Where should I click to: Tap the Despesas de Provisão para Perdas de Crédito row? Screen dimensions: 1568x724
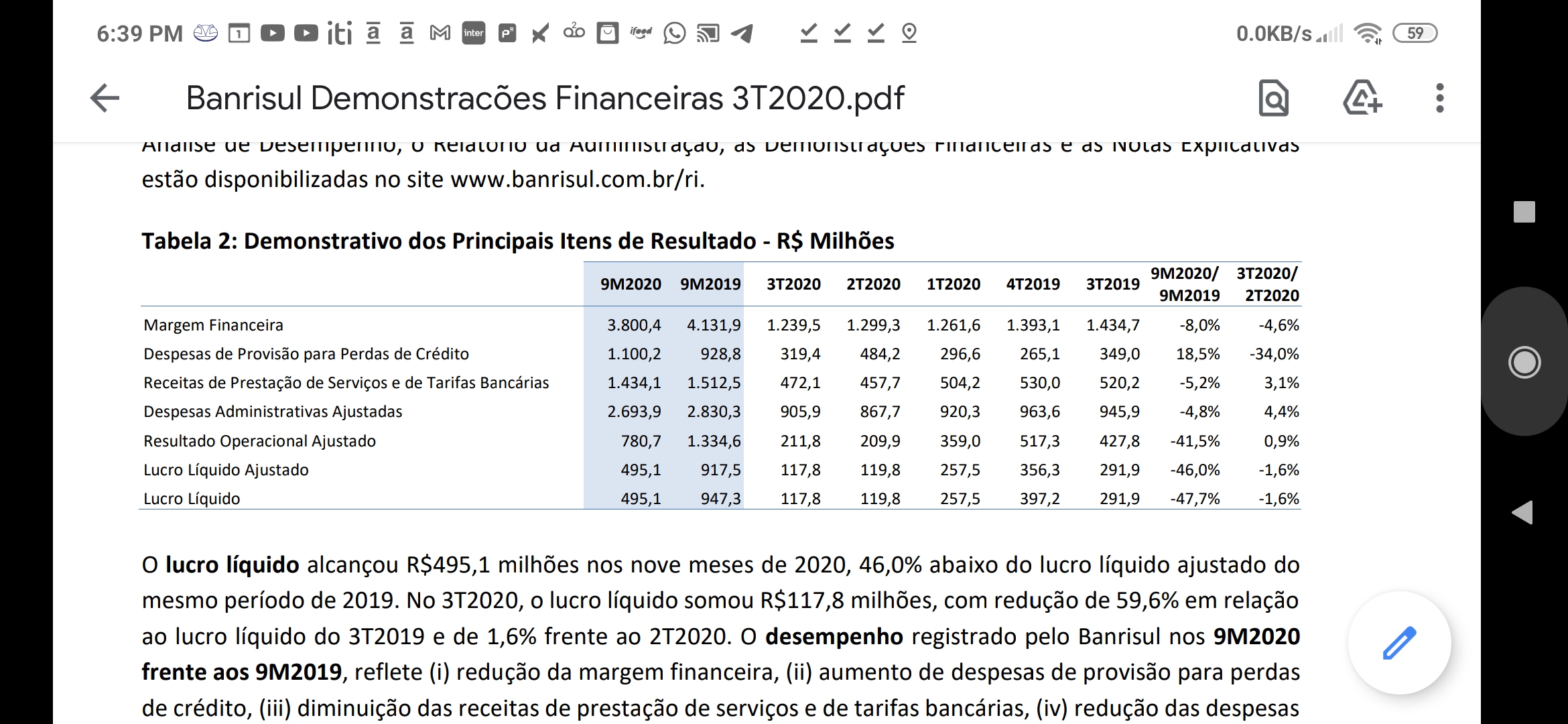[720, 354]
